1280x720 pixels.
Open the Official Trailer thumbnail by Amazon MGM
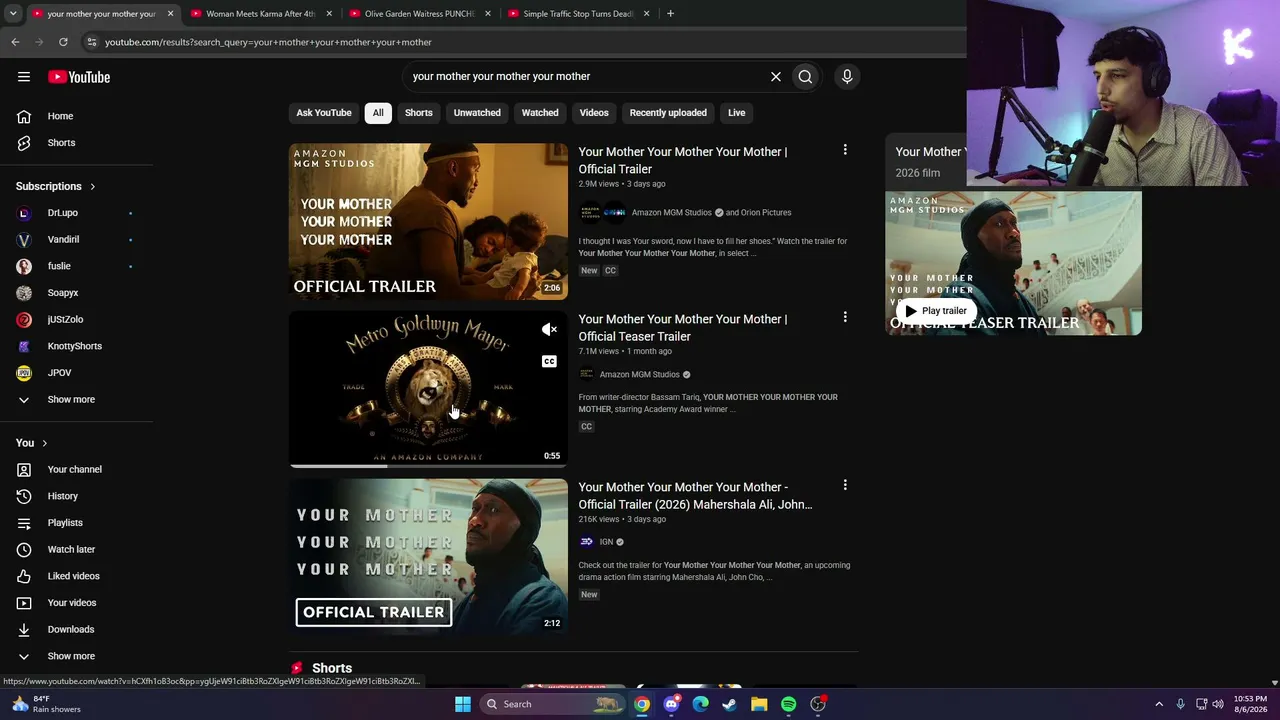[428, 221]
